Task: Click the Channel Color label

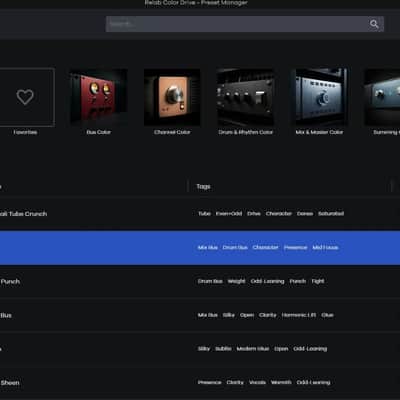Action: 172,132
